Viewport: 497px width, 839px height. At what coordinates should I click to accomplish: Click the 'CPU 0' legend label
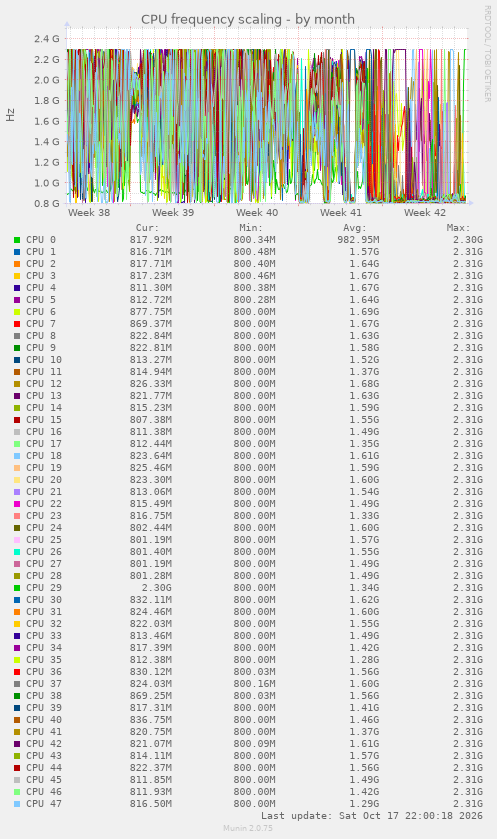click(41, 240)
